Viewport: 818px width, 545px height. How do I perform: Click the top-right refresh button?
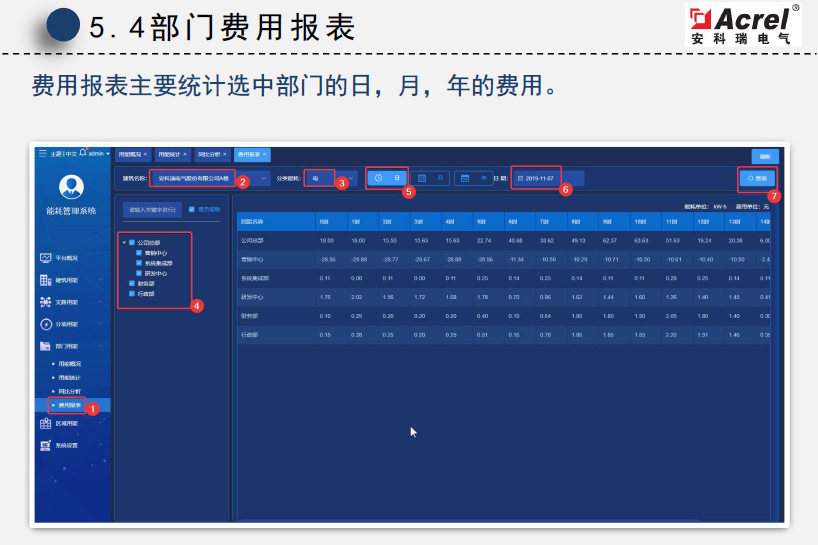click(x=765, y=156)
